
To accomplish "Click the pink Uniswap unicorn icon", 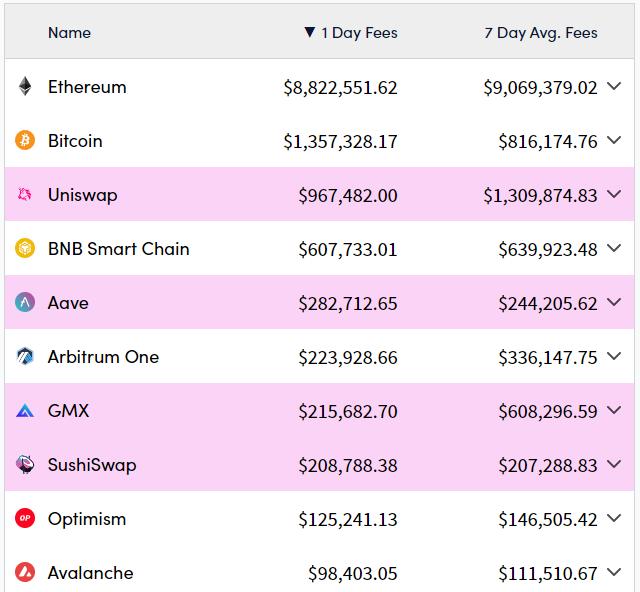I will (x=25, y=195).
